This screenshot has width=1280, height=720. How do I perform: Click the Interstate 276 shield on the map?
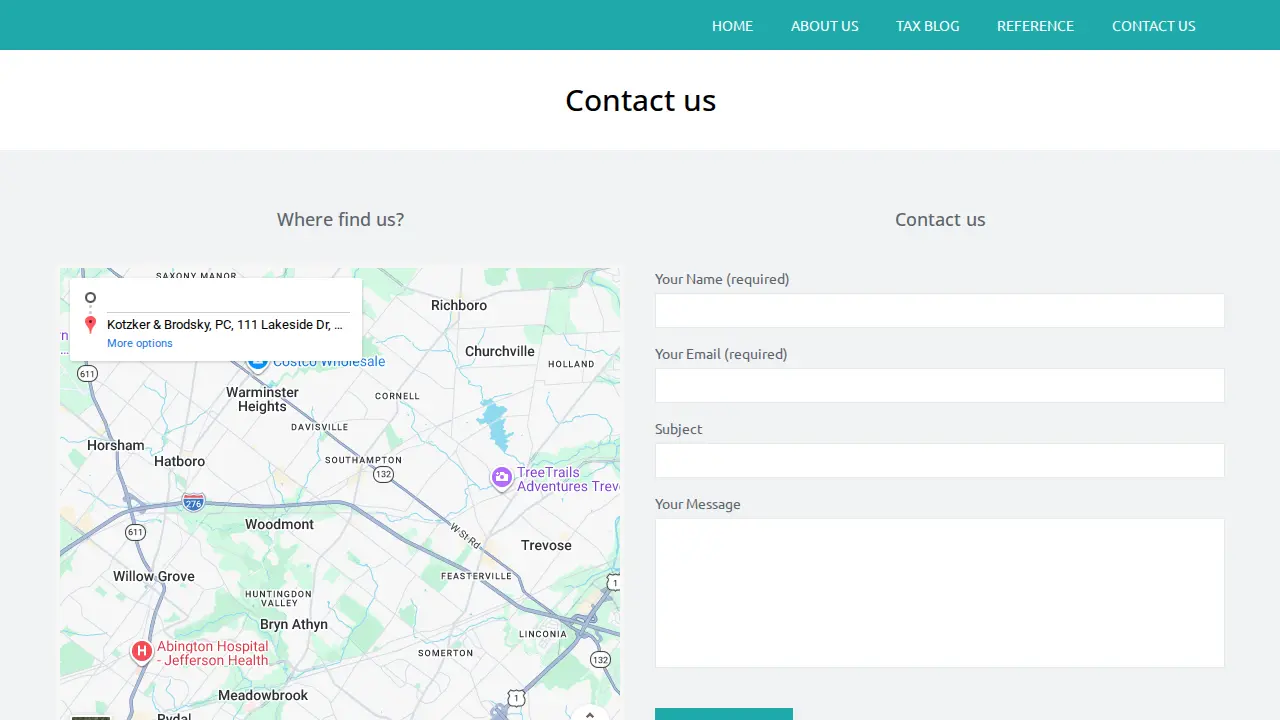(x=194, y=502)
